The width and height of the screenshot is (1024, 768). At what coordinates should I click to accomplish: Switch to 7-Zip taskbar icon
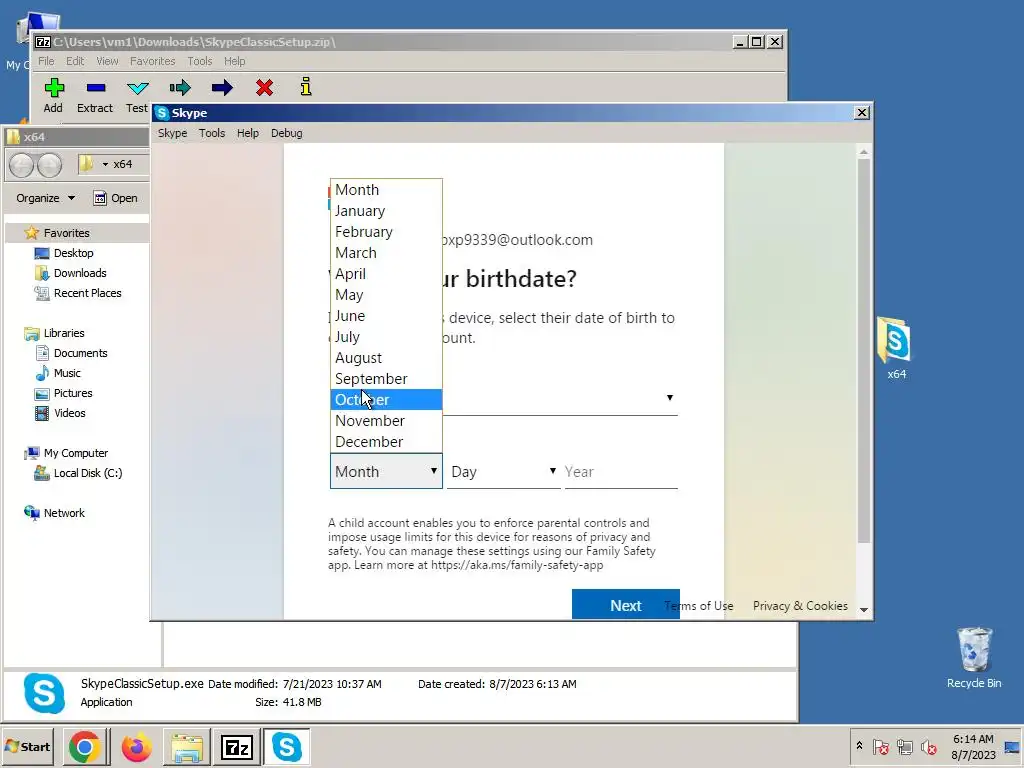pos(236,746)
